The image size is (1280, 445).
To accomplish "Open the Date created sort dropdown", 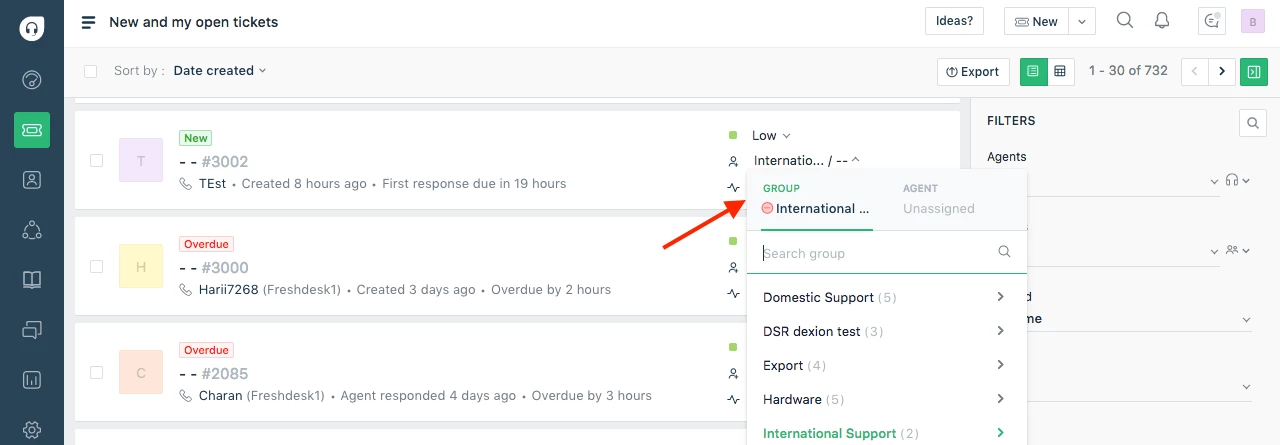I will (x=220, y=71).
